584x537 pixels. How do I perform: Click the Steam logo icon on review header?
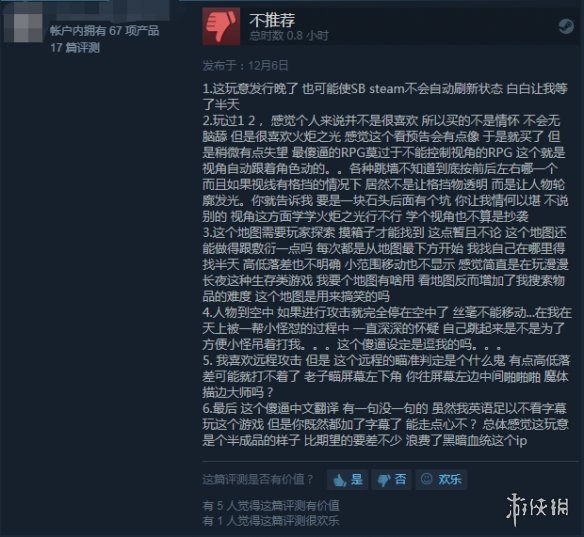click(x=566, y=26)
